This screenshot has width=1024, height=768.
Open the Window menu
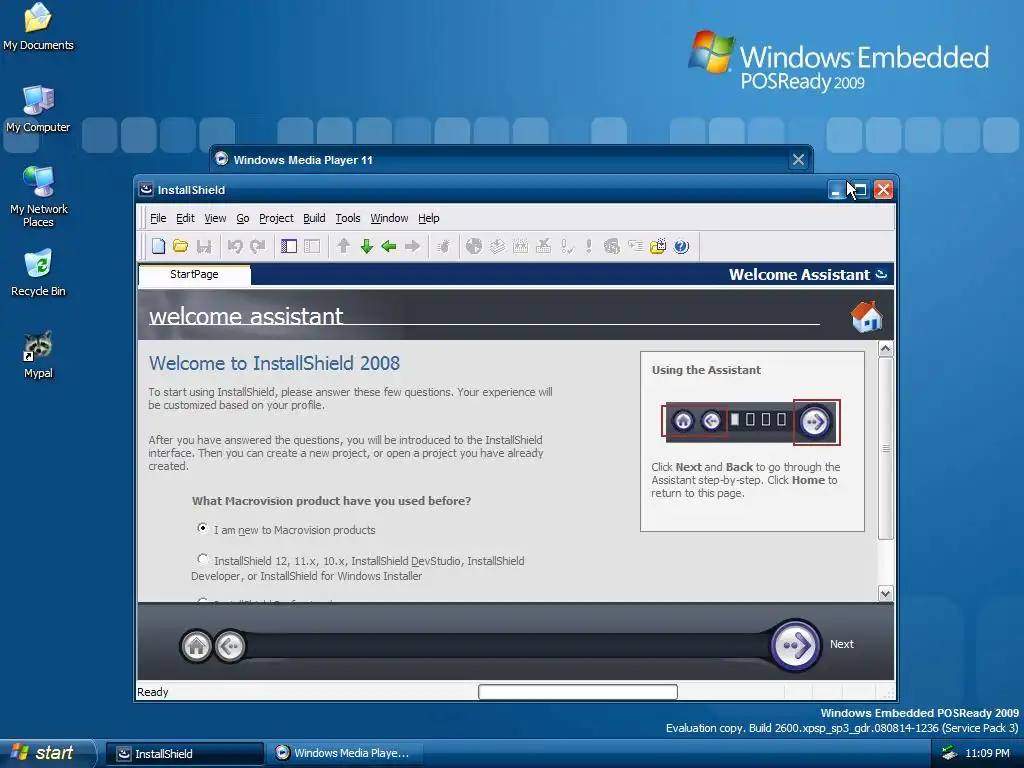point(389,218)
